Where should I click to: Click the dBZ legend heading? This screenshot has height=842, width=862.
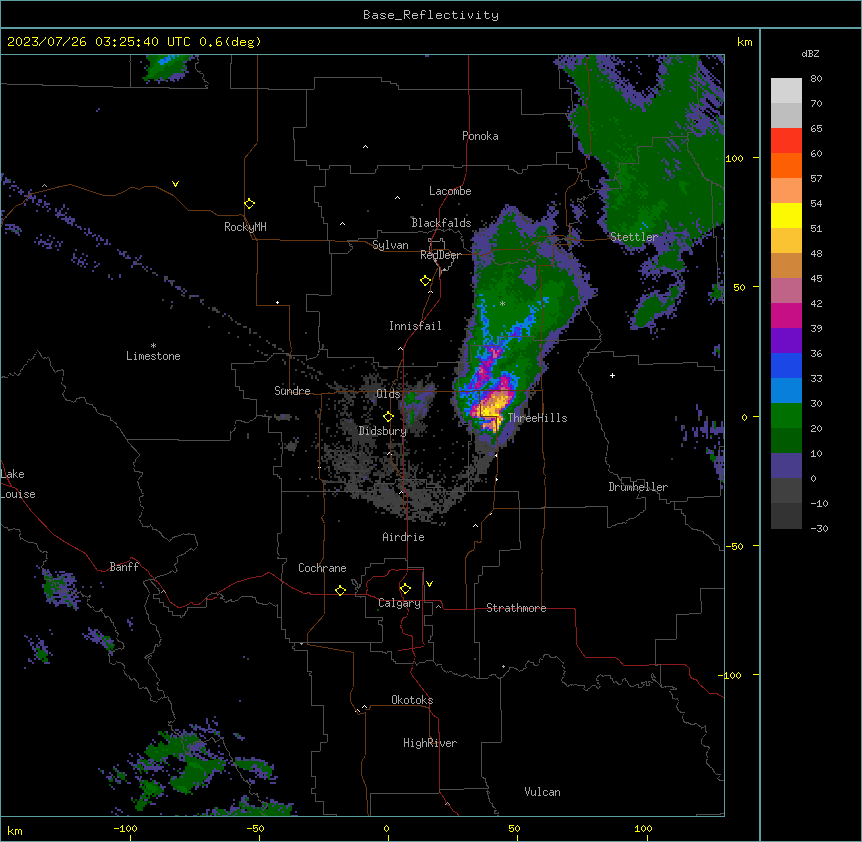(810, 54)
